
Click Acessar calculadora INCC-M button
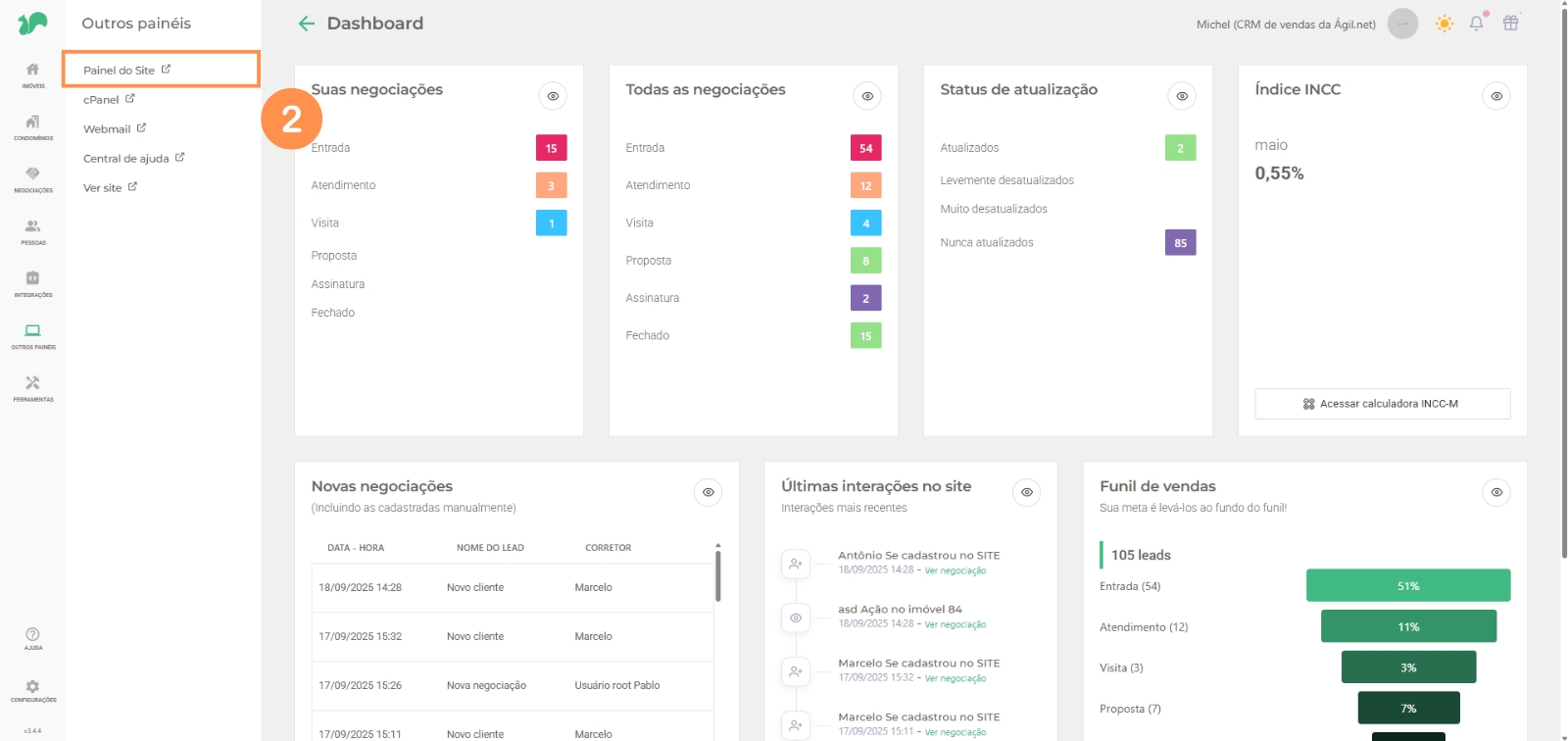pos(1382,404)
